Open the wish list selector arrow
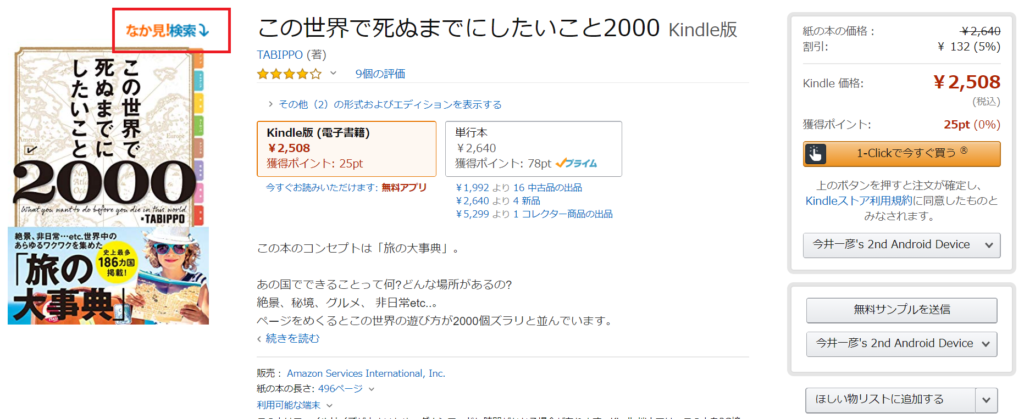The width and height of the screenshot is (1024, 419). click(986, 399)
